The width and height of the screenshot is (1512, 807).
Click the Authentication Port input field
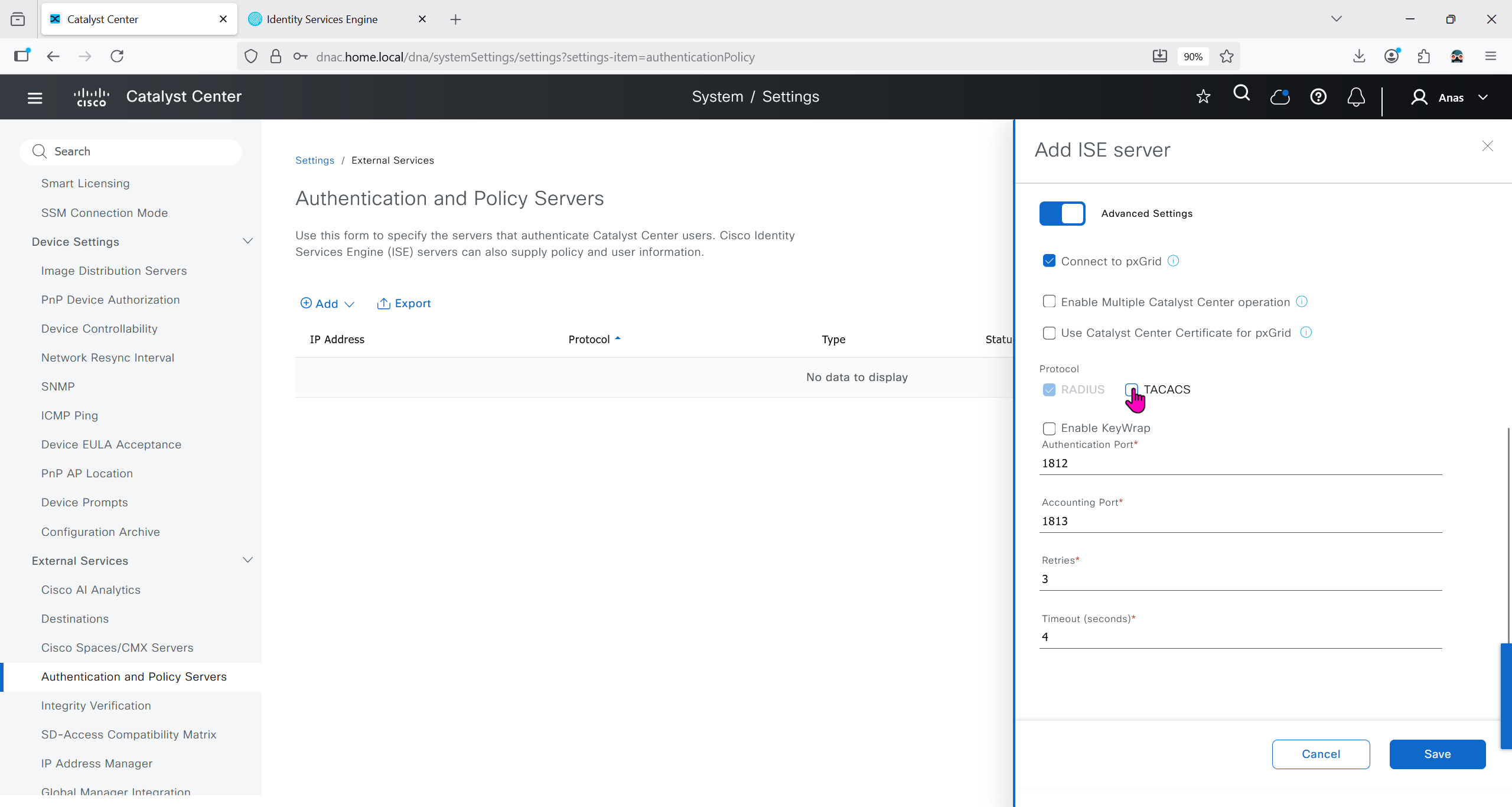click(x=1240, y=463)
